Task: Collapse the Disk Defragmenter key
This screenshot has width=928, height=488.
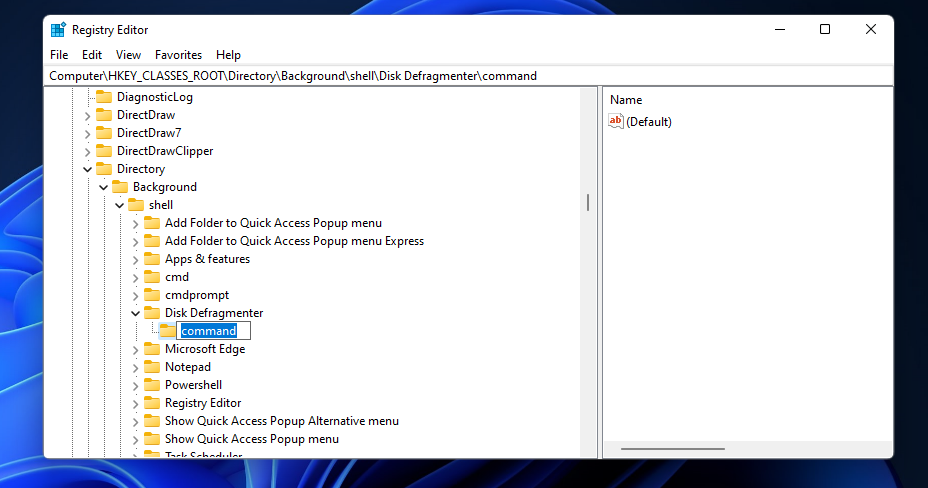Action: 136,314
